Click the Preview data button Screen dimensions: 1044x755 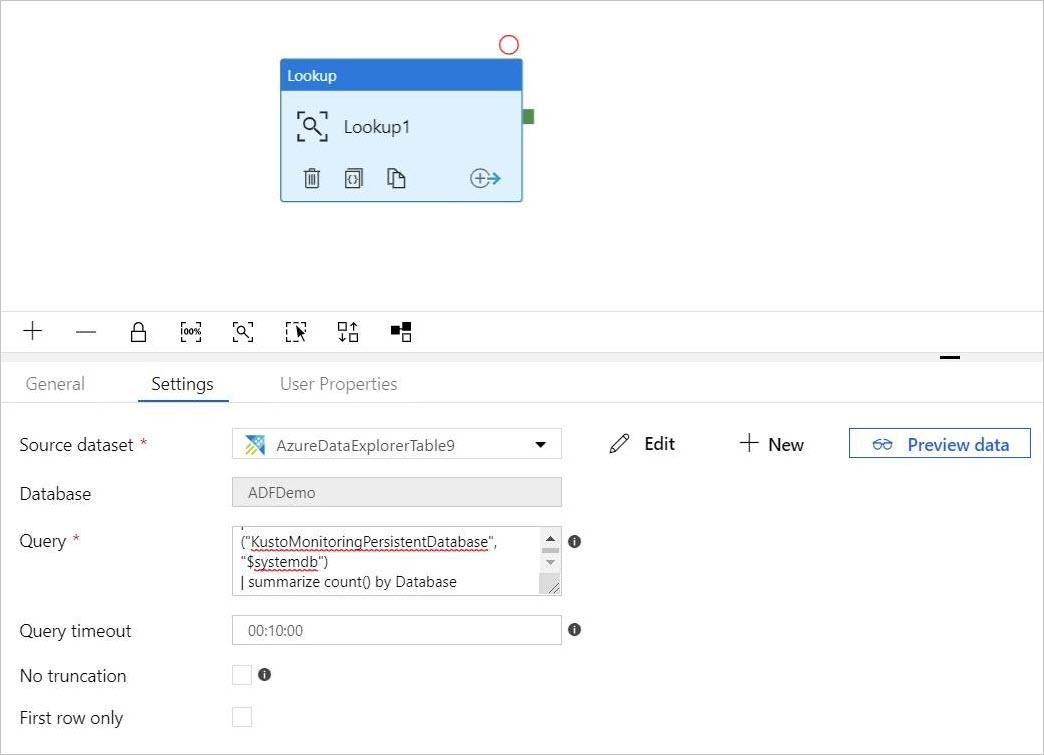939,443
